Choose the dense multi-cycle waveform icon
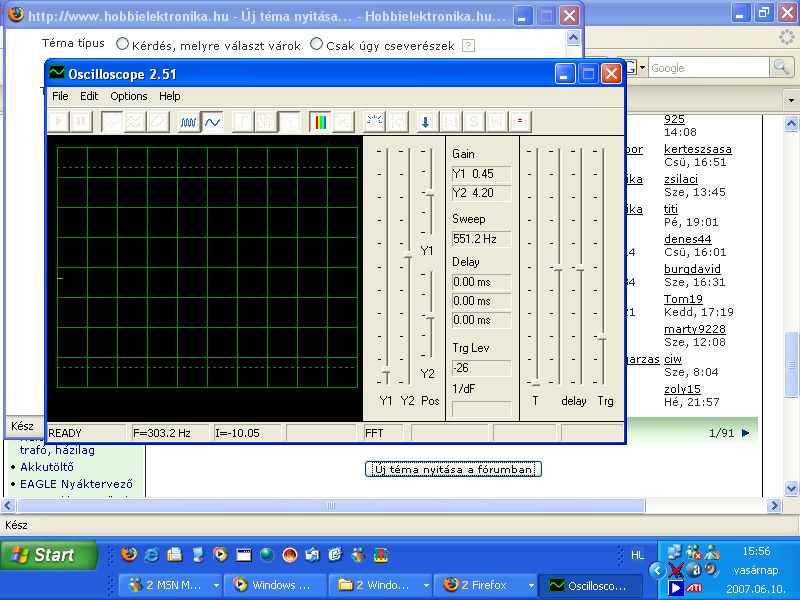The image size is (800, 600). (188, 121)
